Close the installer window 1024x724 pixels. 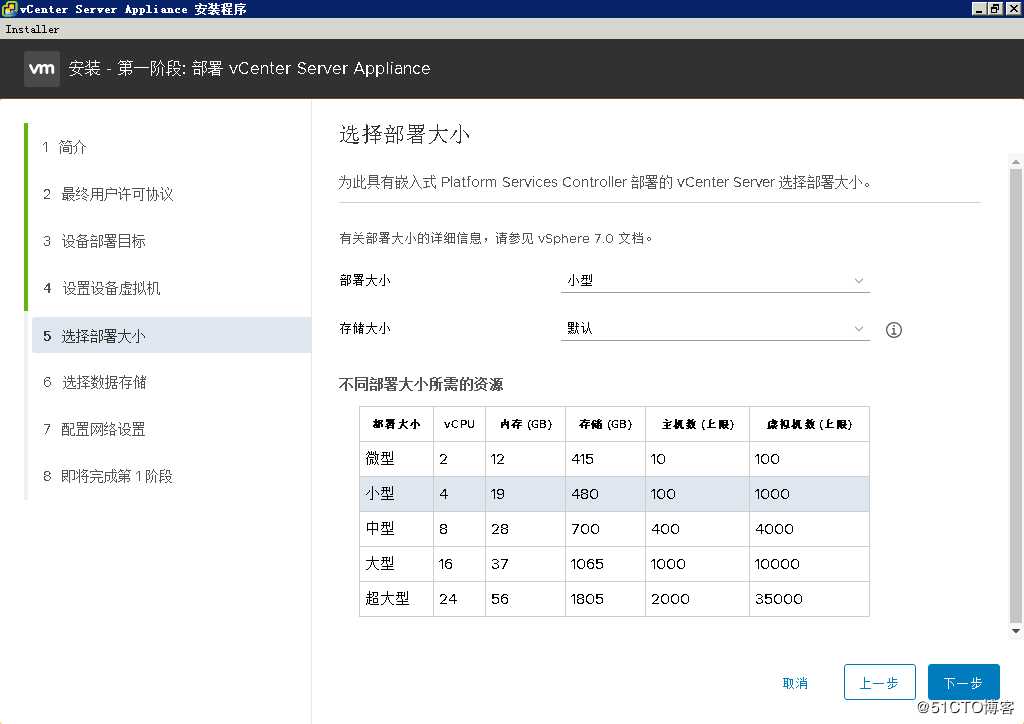point(1012,8)
